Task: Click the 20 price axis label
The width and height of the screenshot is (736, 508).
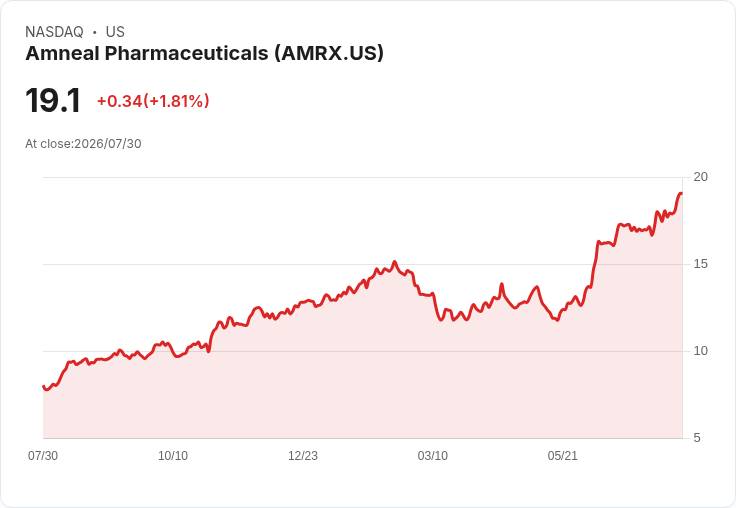Action: [x=700, y=177]
